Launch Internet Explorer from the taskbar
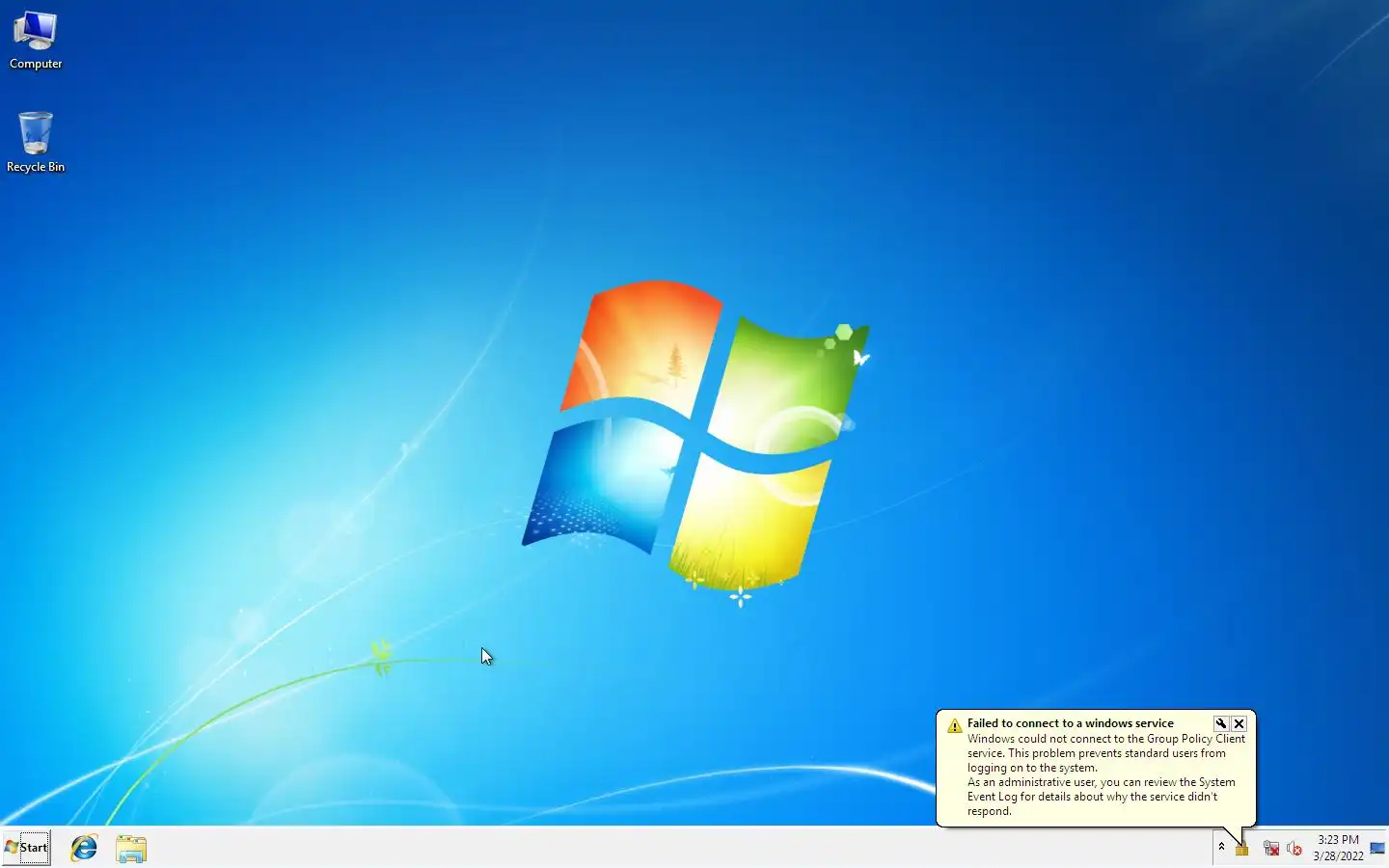The image size is (1389, 868). [84, 848]
